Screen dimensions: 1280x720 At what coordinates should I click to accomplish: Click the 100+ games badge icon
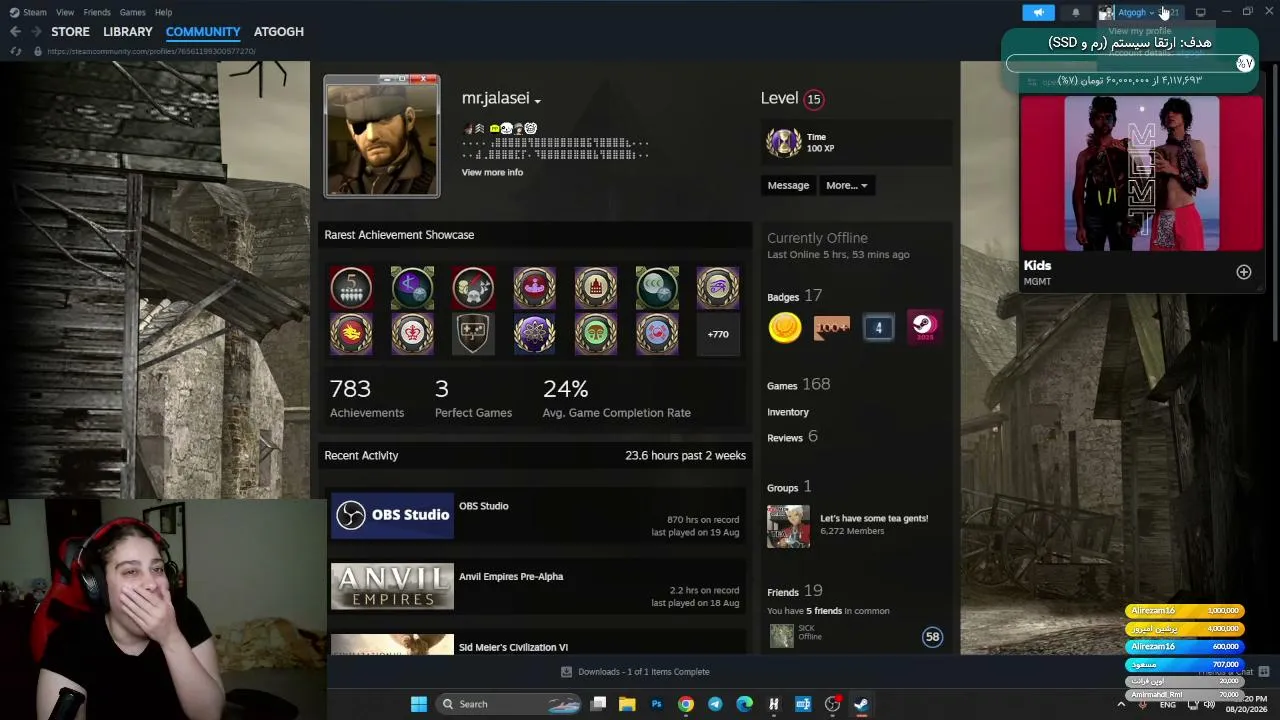(x=832, y=327)
